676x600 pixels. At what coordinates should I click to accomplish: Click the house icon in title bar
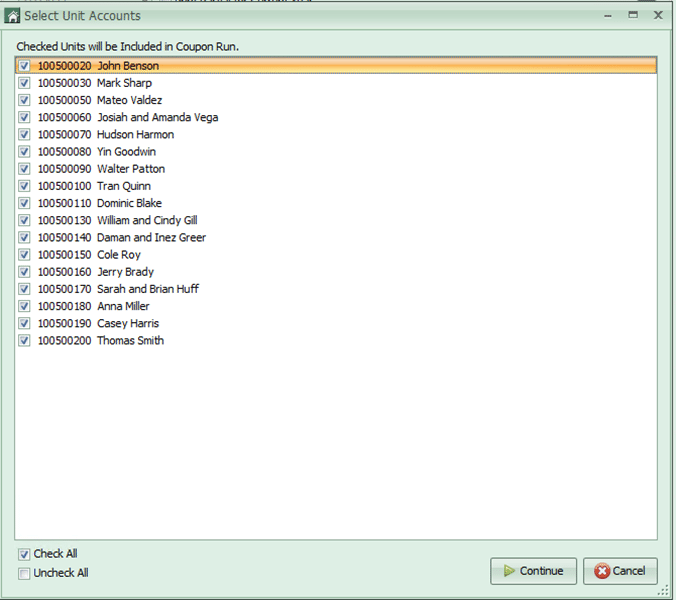[12, 16]
